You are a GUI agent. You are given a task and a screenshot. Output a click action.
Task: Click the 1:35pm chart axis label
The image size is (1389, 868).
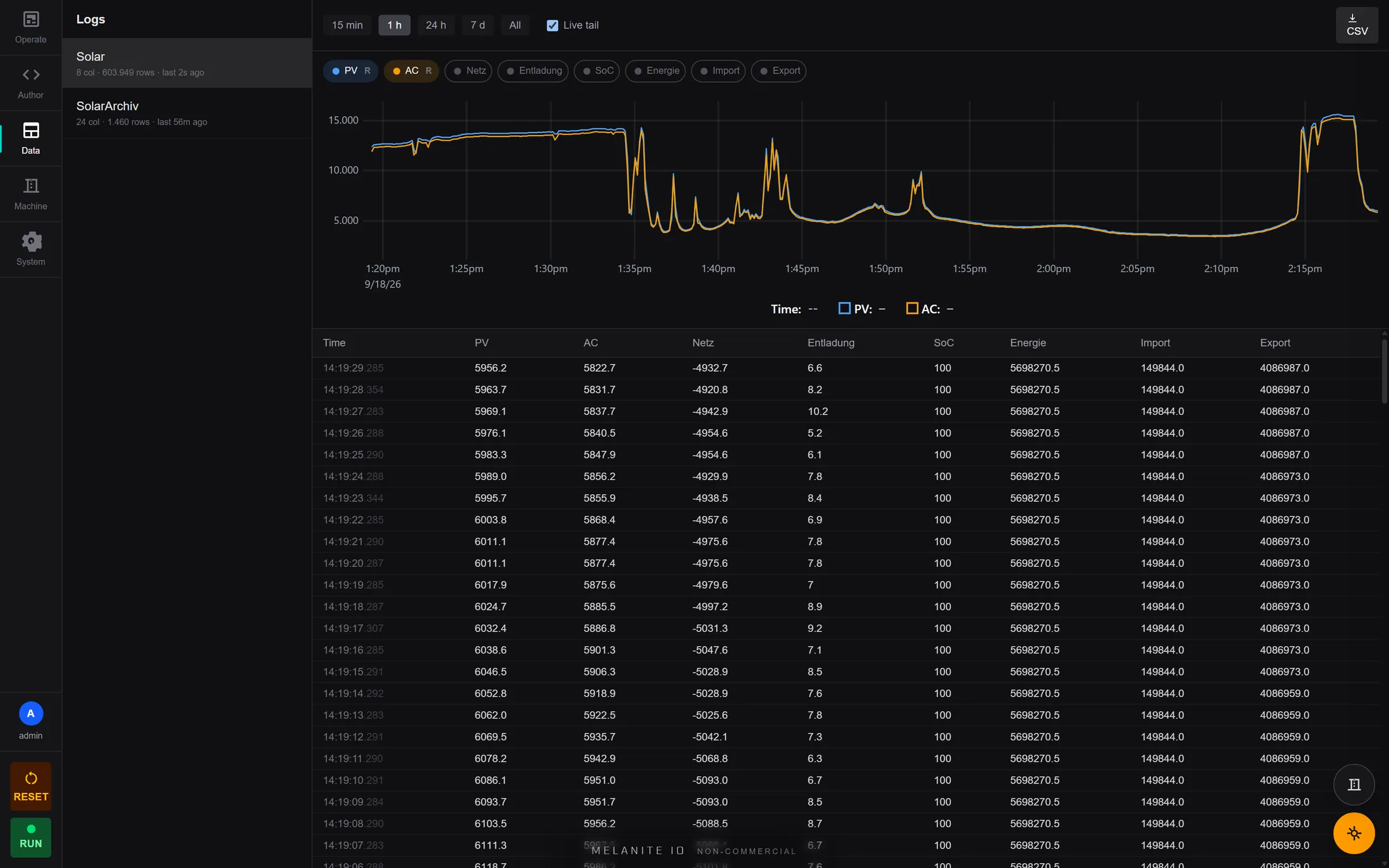(x=634, y=268)
